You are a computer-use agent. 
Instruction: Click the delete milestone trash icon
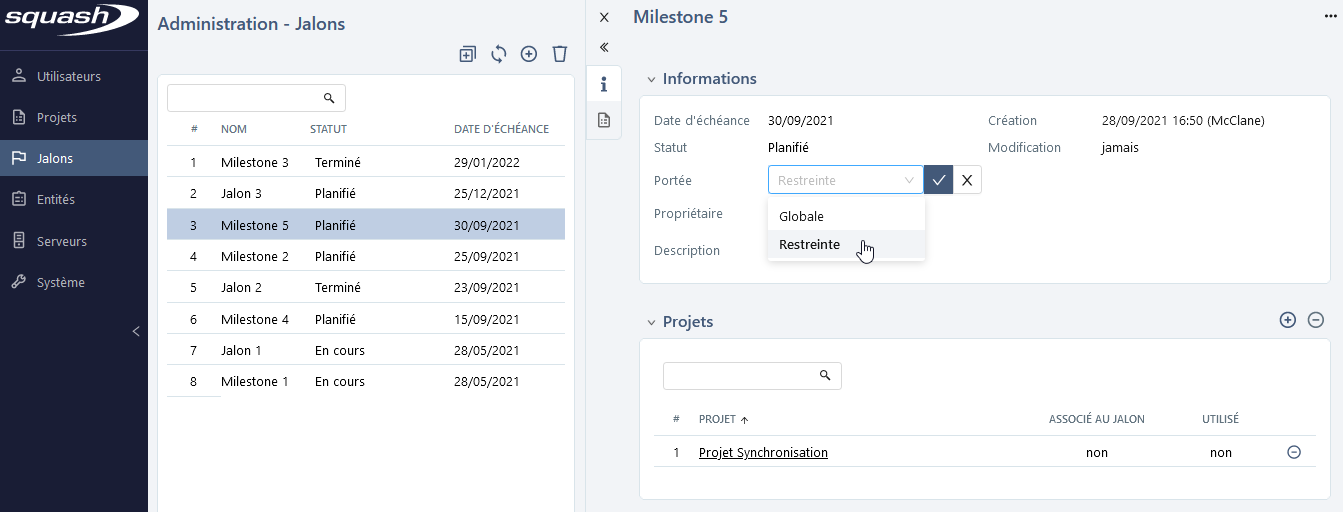point(560,54)
